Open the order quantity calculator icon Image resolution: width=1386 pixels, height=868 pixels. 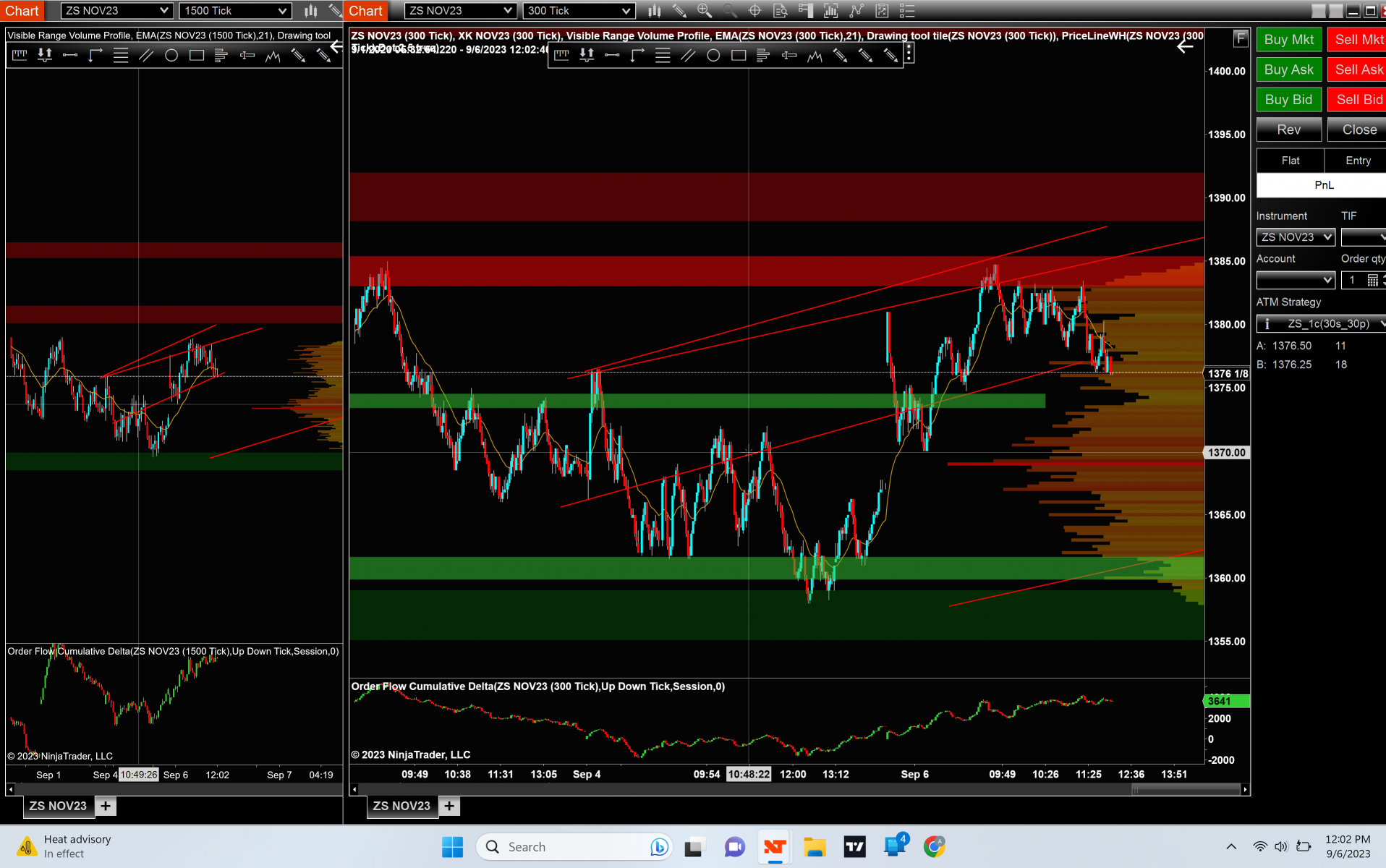tap(1372, 280)
